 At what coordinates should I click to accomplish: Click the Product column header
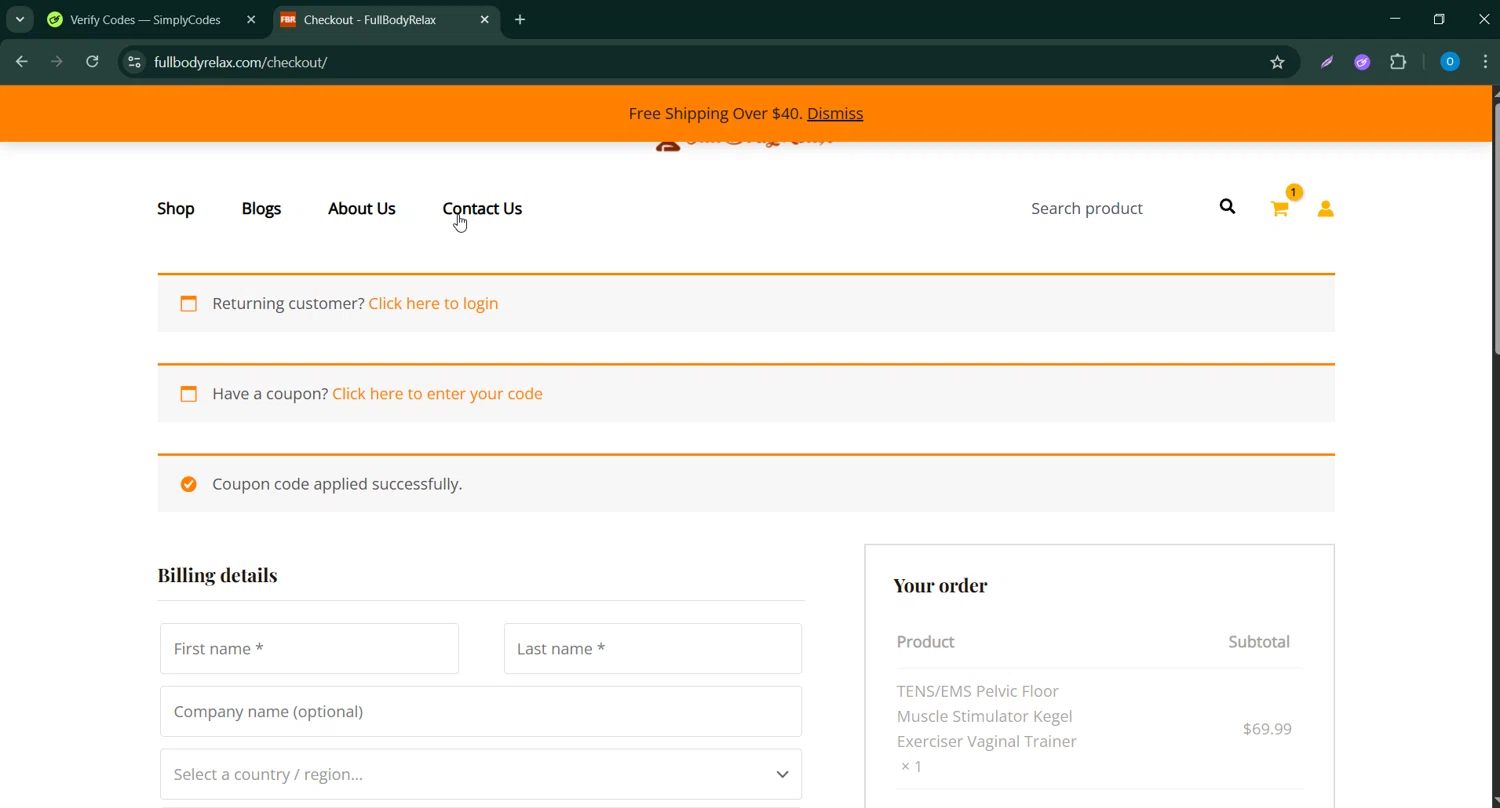click(925, 642)
